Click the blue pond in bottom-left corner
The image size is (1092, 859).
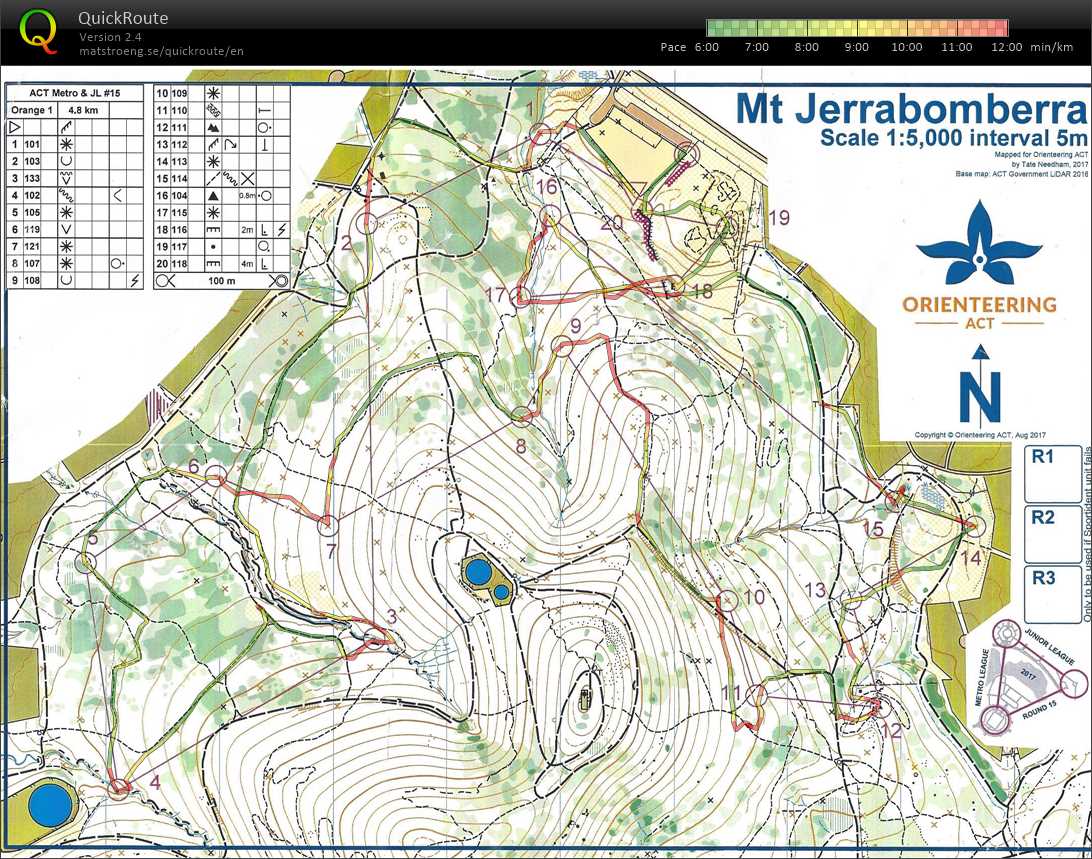tap(46, 805)
